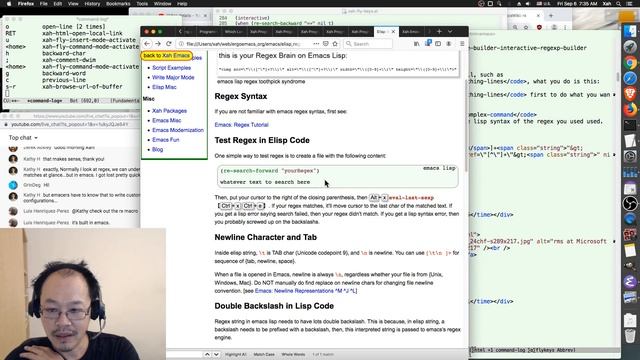Open OBS Studio from the dock

coord(630,203)
